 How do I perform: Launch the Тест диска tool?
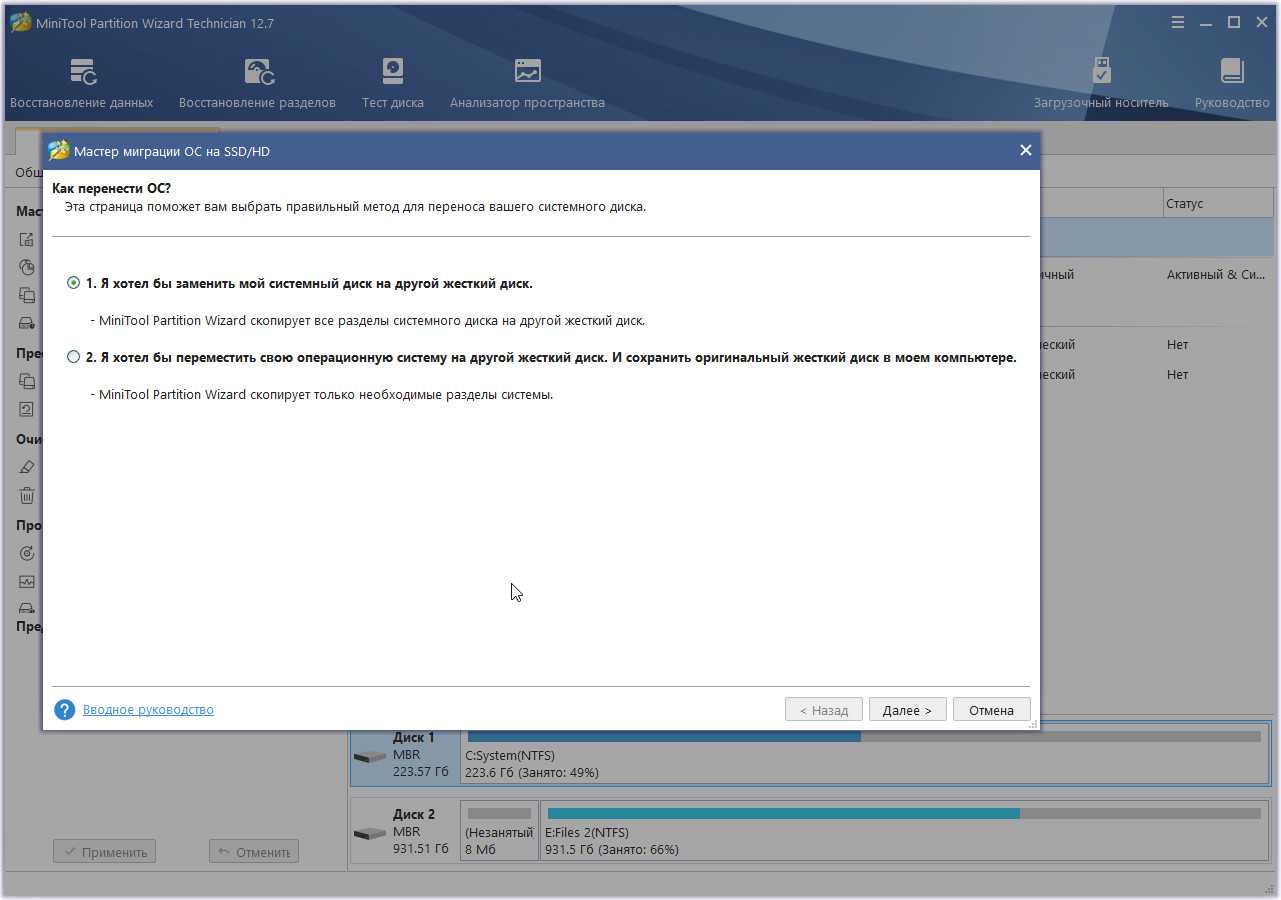click(393, 84)
